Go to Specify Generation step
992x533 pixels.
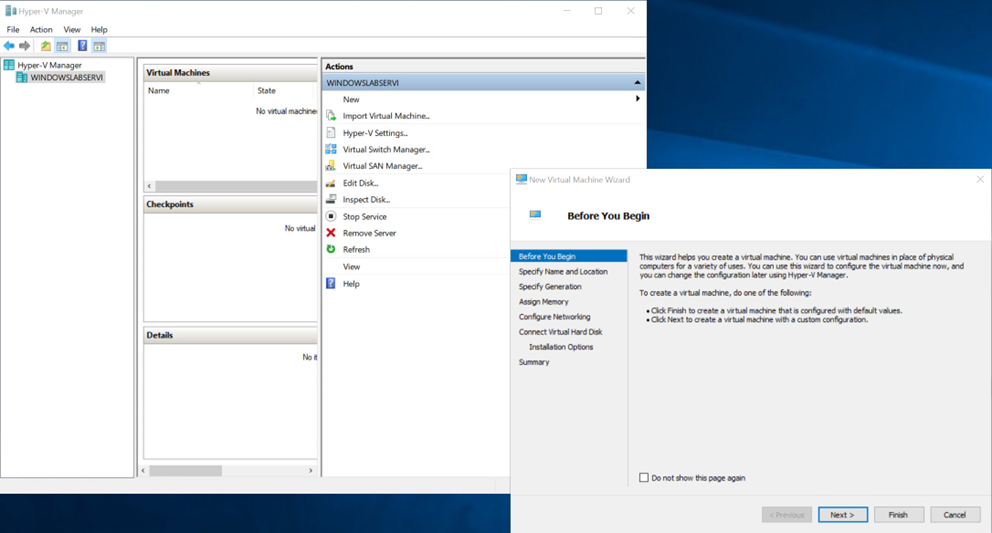click(550, 287)
